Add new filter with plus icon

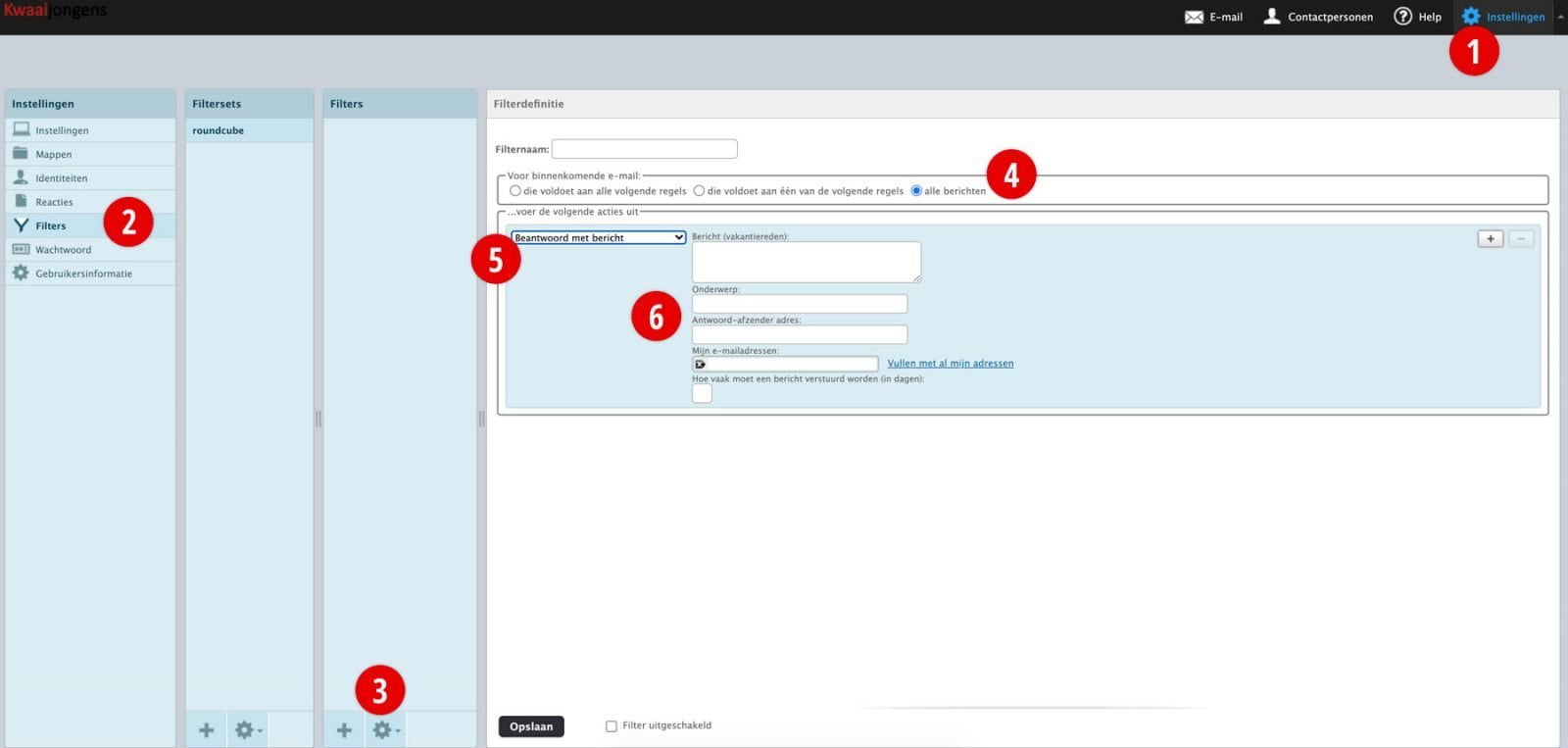[344, 730]
